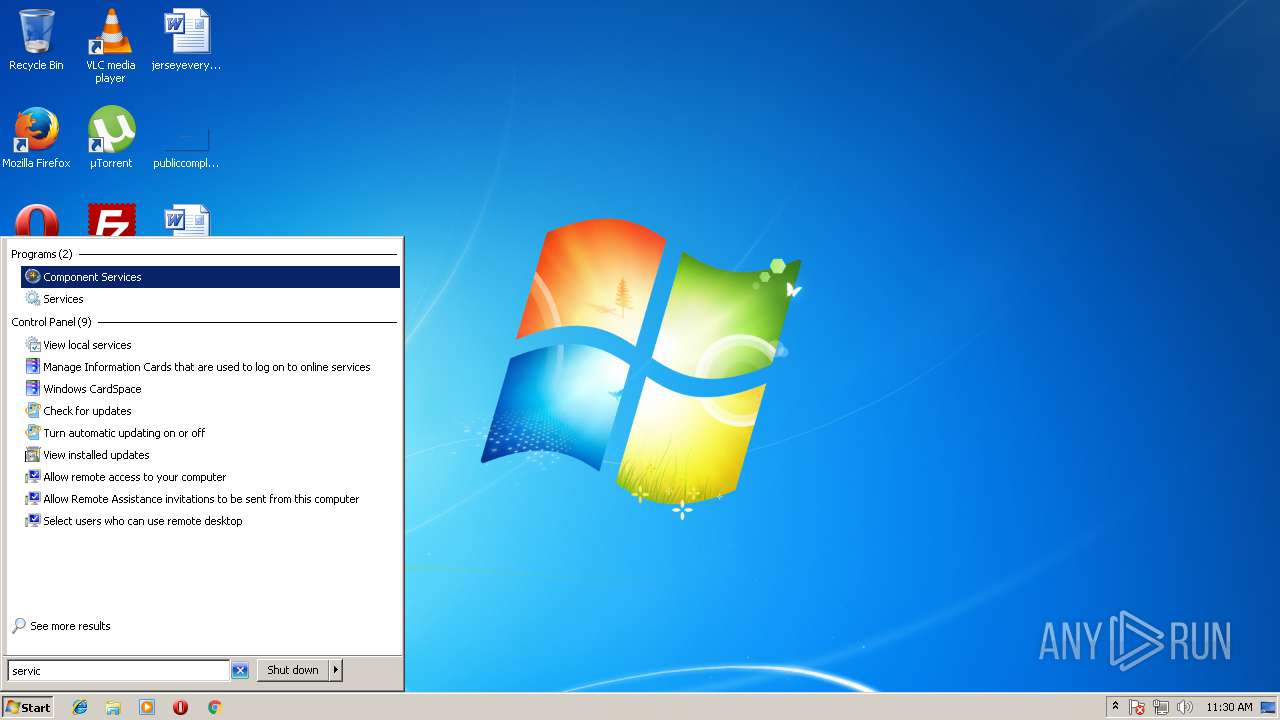Click the Component Services gear icon
This screenshot has width=1280, height=720.
pyautogui.click(x=33, y=277)
